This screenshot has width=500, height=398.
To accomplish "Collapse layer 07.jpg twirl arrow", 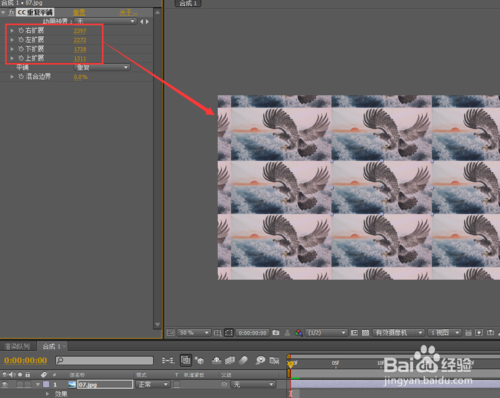I will (38, 385).
